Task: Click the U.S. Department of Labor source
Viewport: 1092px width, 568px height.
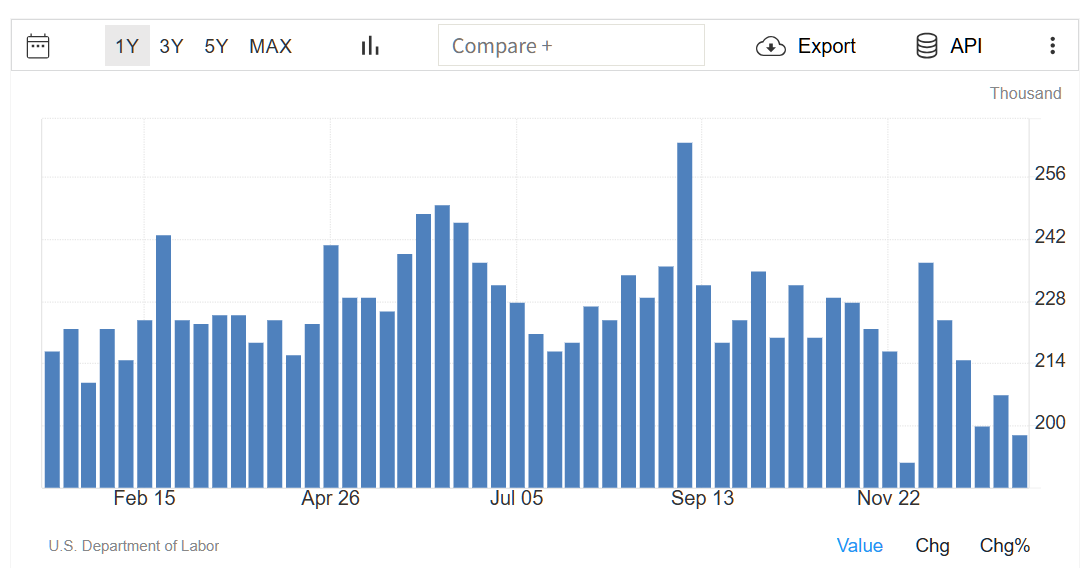Action: 134,546
